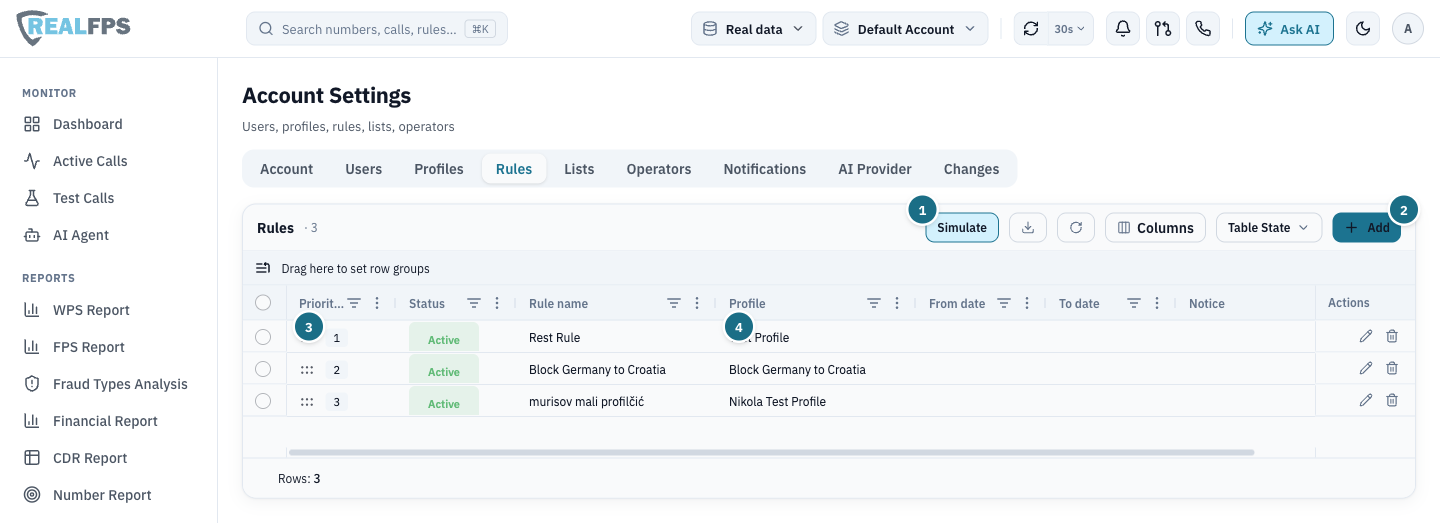Open filter for Priority column
Viewport: 1440px width, 523px height.
[x=354, y=303]
